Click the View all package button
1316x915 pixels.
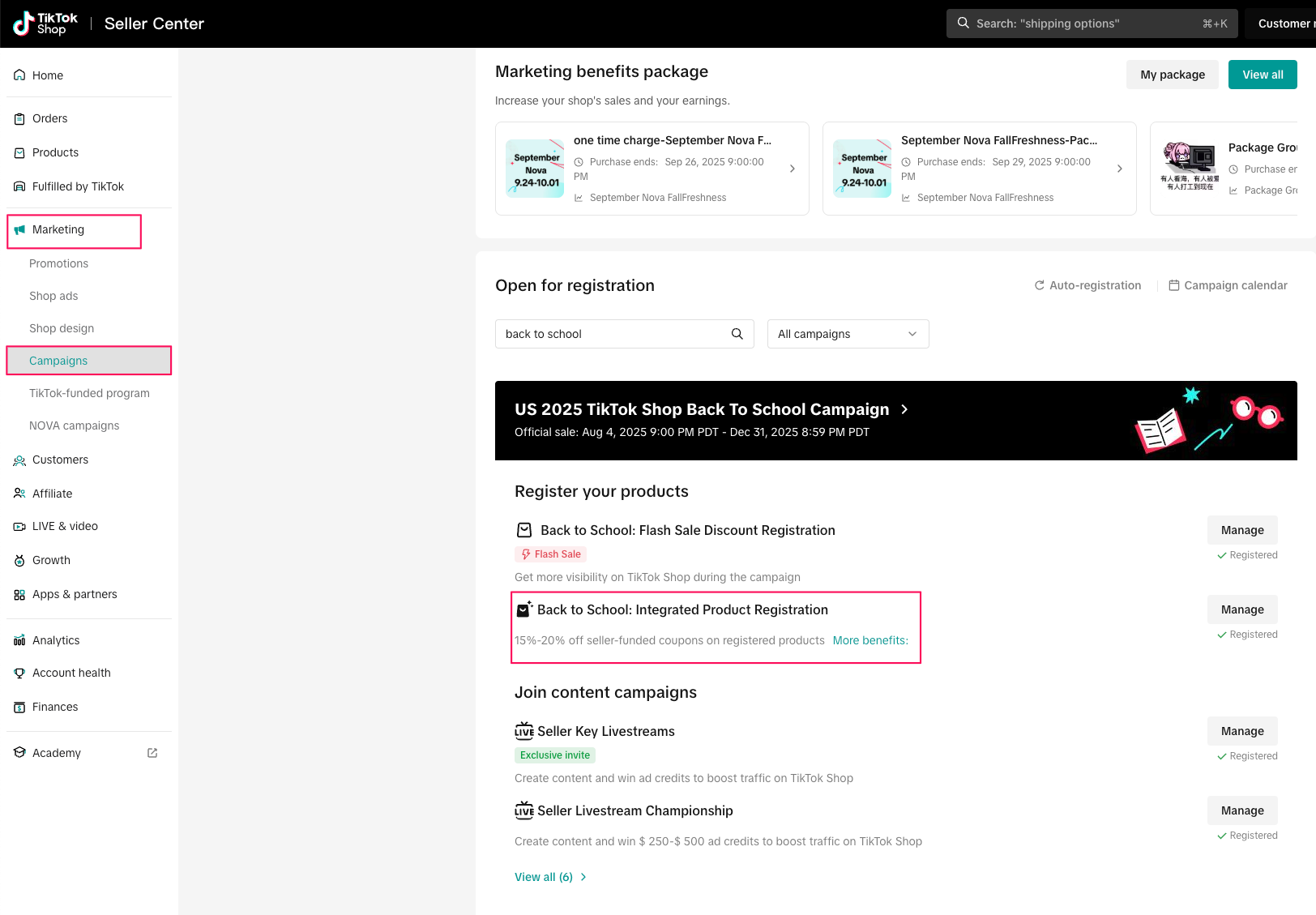coord(1262,75)
